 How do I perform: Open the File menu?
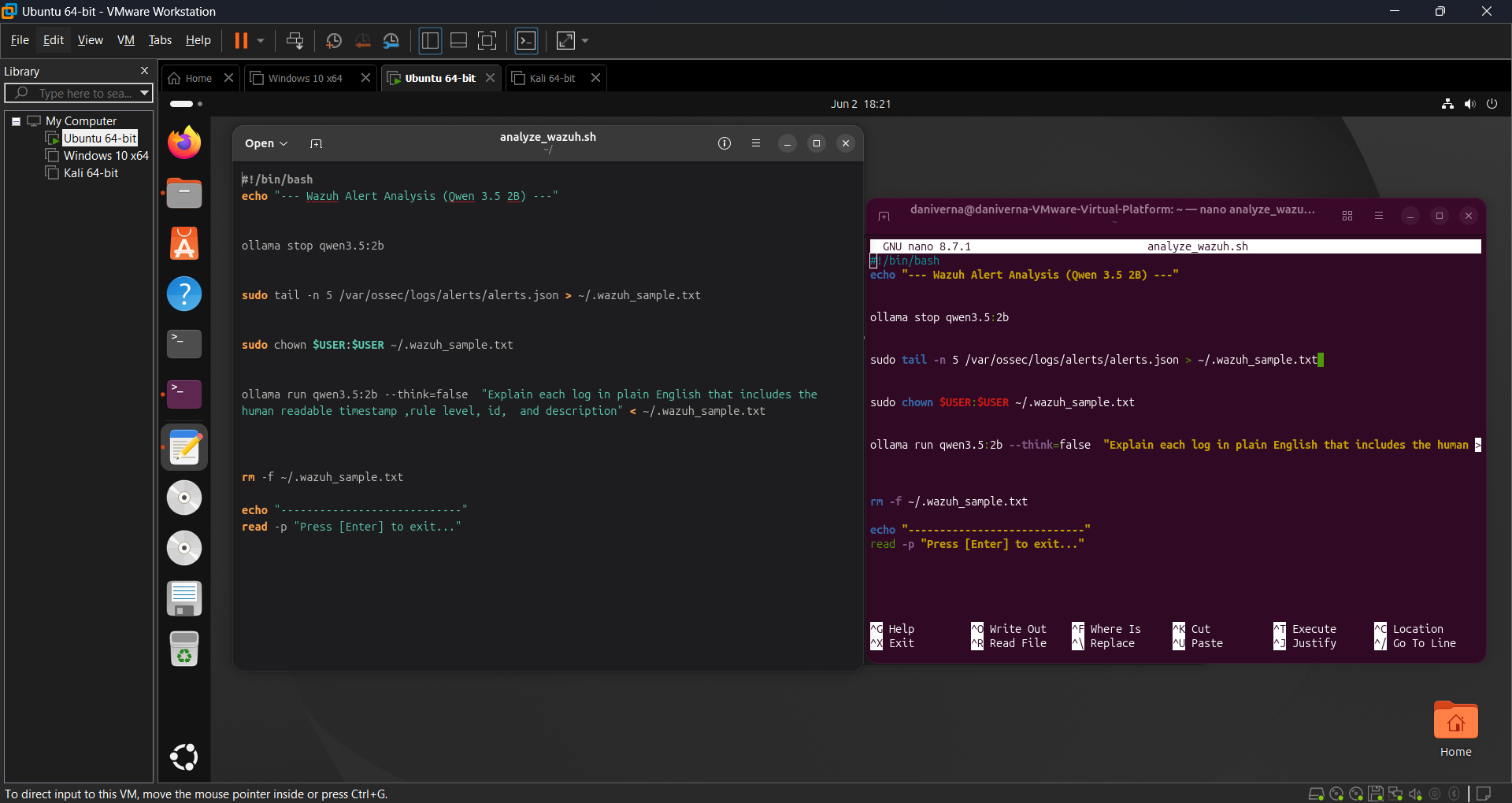click(20, 40)
